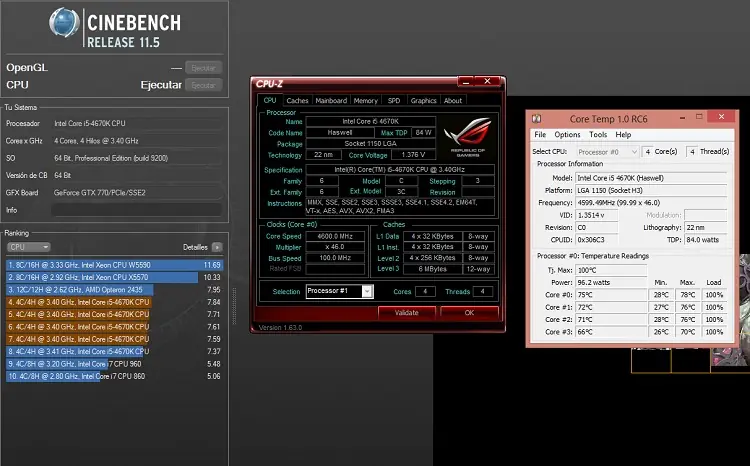Click the CPU-Z Name field Intel Core i5 4670K
Viewport: 750px width, 466px height.
click(x=370, y=122)
